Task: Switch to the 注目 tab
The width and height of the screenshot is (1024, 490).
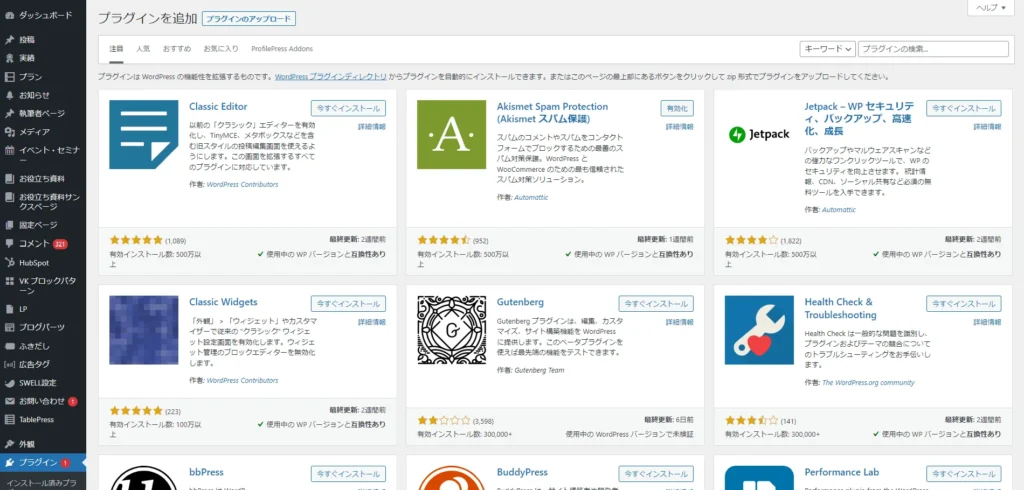Action: (116, 49)
